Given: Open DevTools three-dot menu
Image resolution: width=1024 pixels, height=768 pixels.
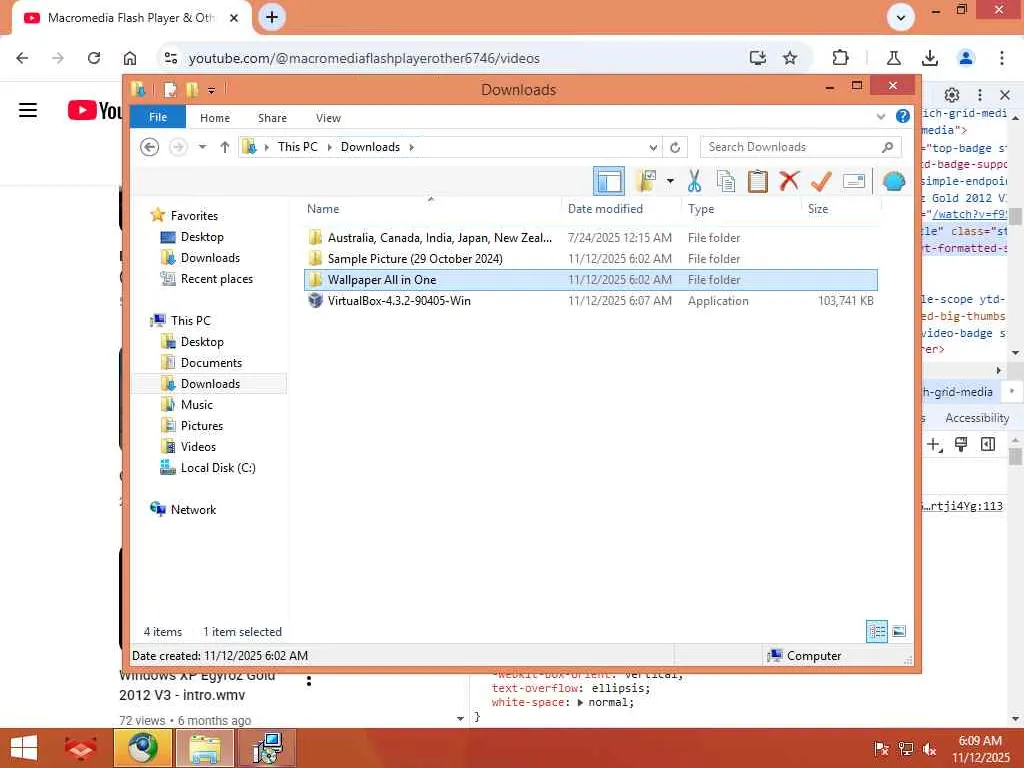Looking at the screenshot, I should pos(979,95).
